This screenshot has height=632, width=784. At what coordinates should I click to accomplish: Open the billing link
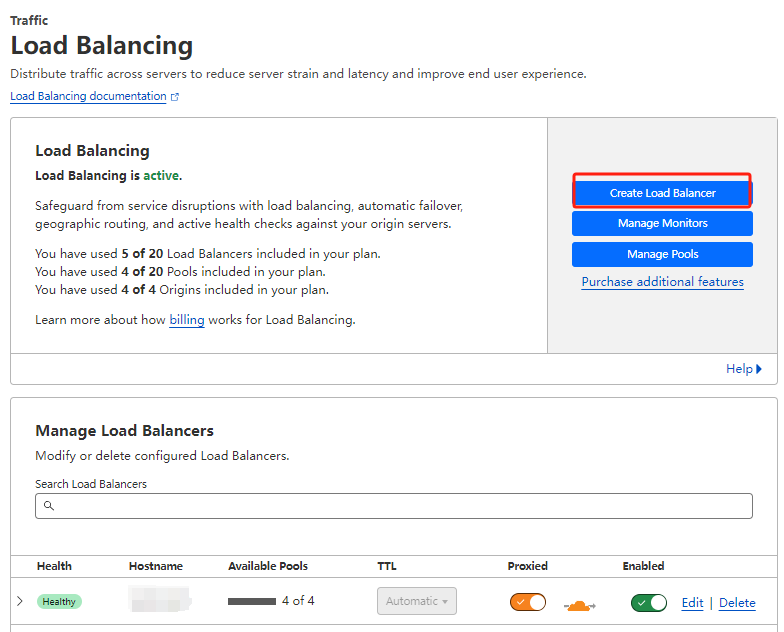click(186, 320)
